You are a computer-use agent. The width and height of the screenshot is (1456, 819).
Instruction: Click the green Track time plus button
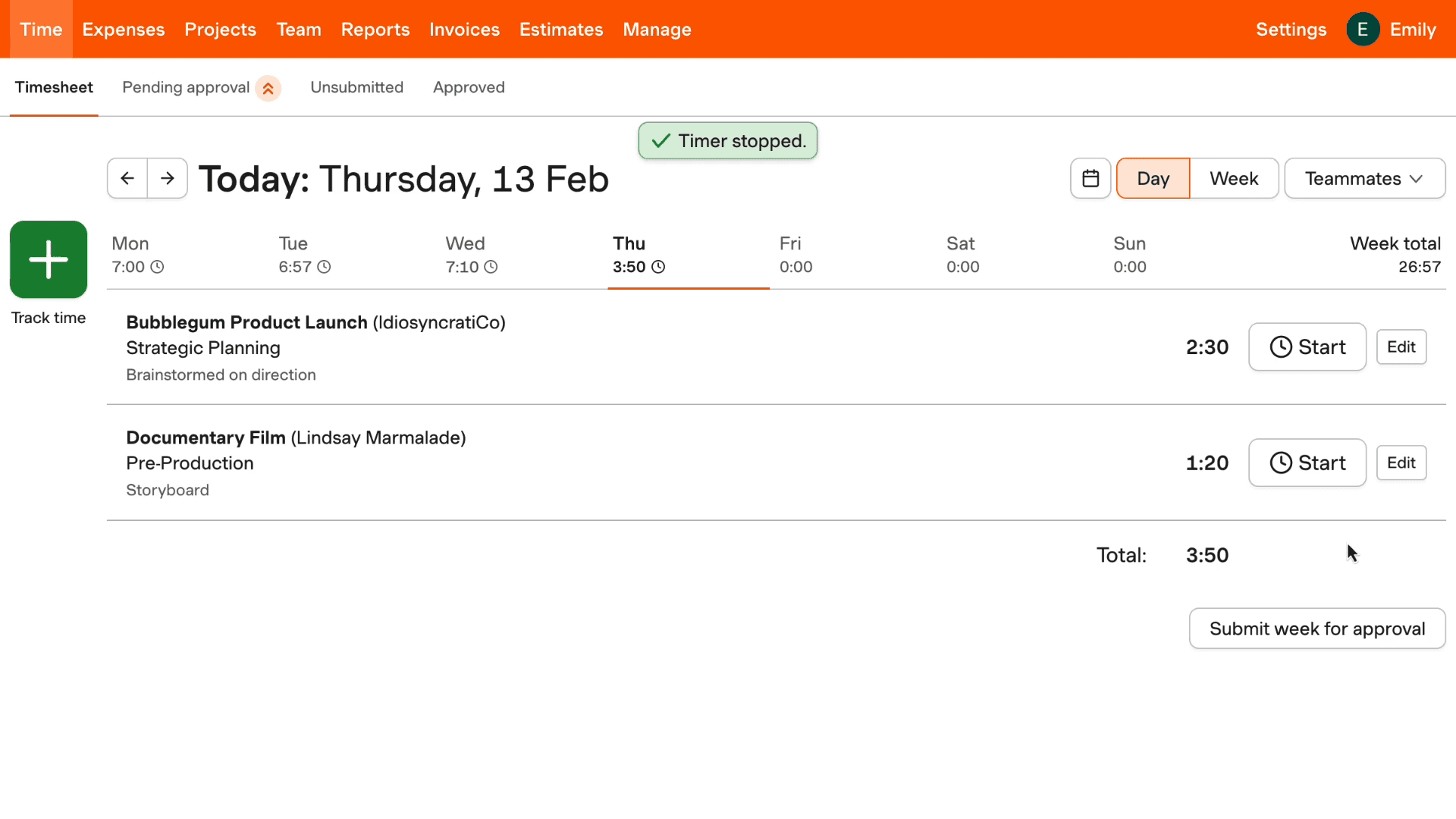(49, 259)
